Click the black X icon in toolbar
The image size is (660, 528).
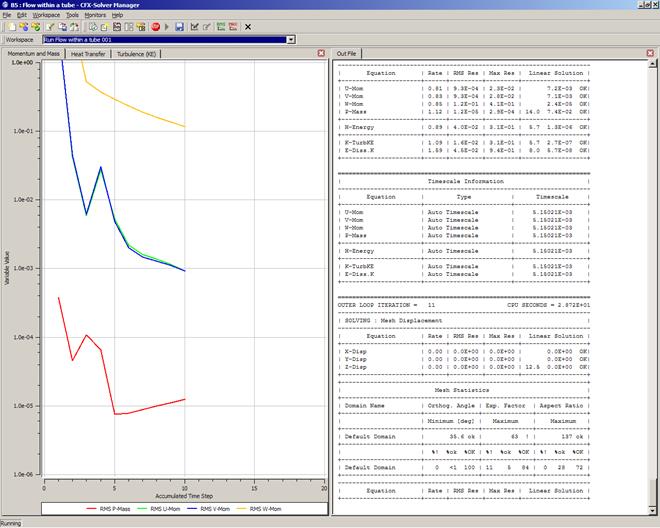pos(248,27)
